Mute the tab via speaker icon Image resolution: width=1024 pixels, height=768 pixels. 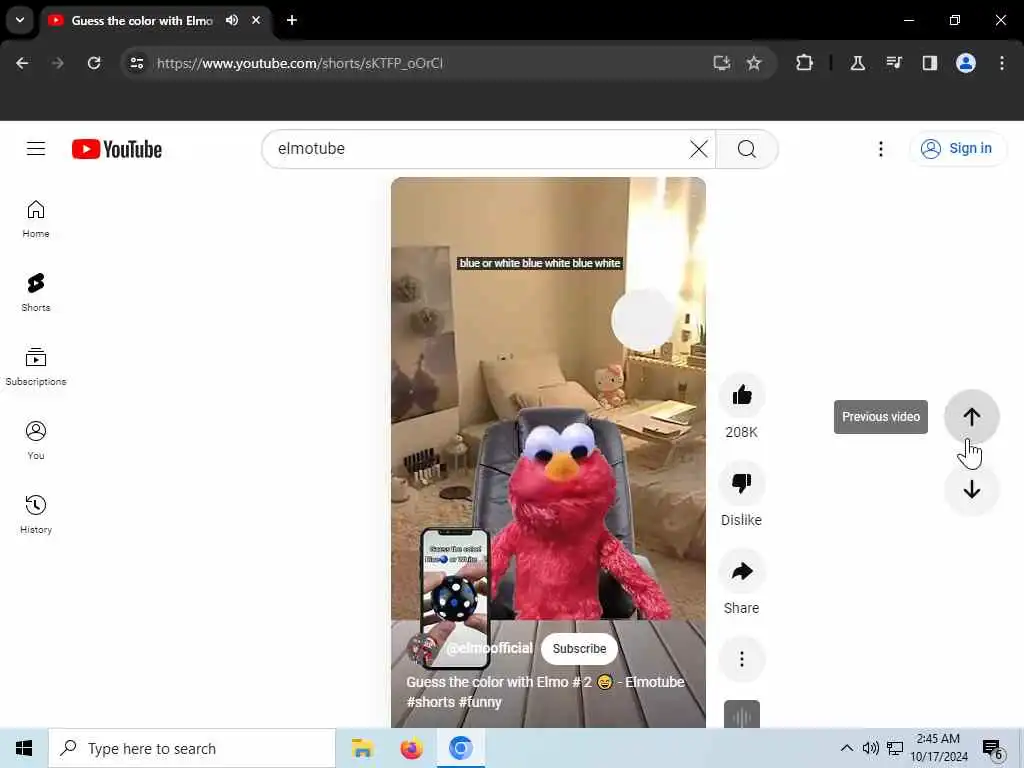pos(232,20)
